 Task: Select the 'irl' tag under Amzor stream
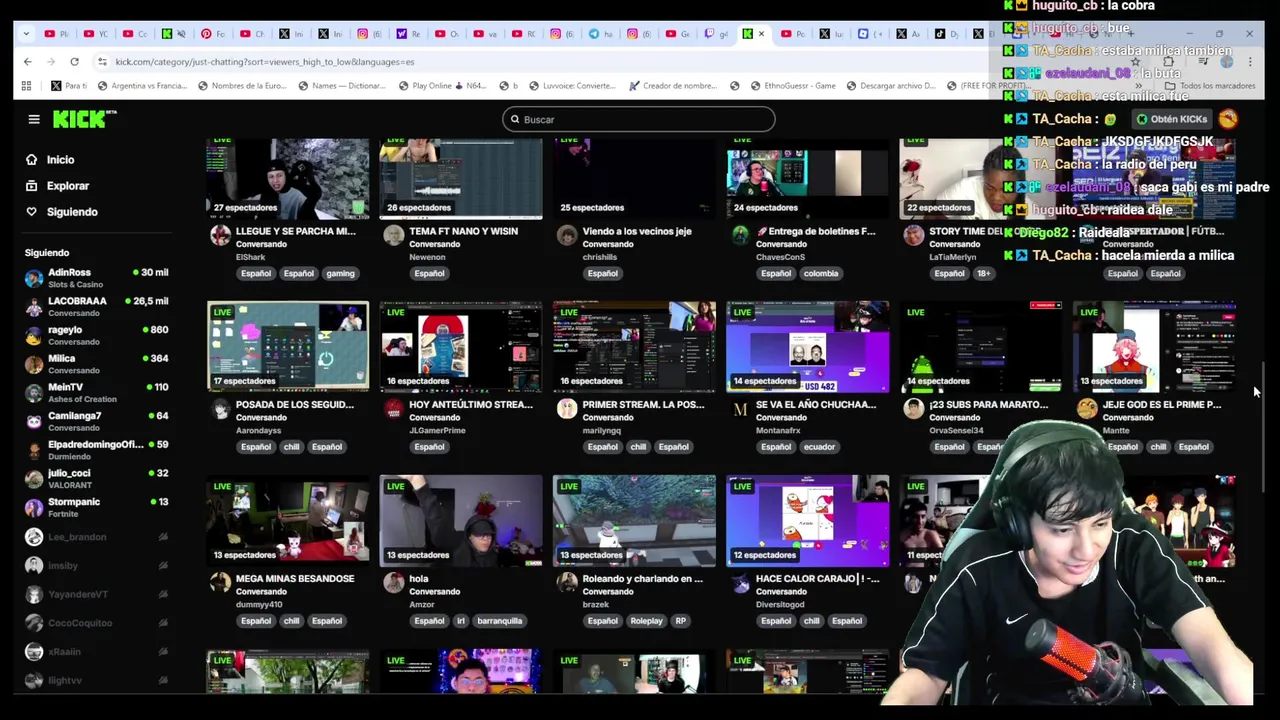[x=461, y=621]
